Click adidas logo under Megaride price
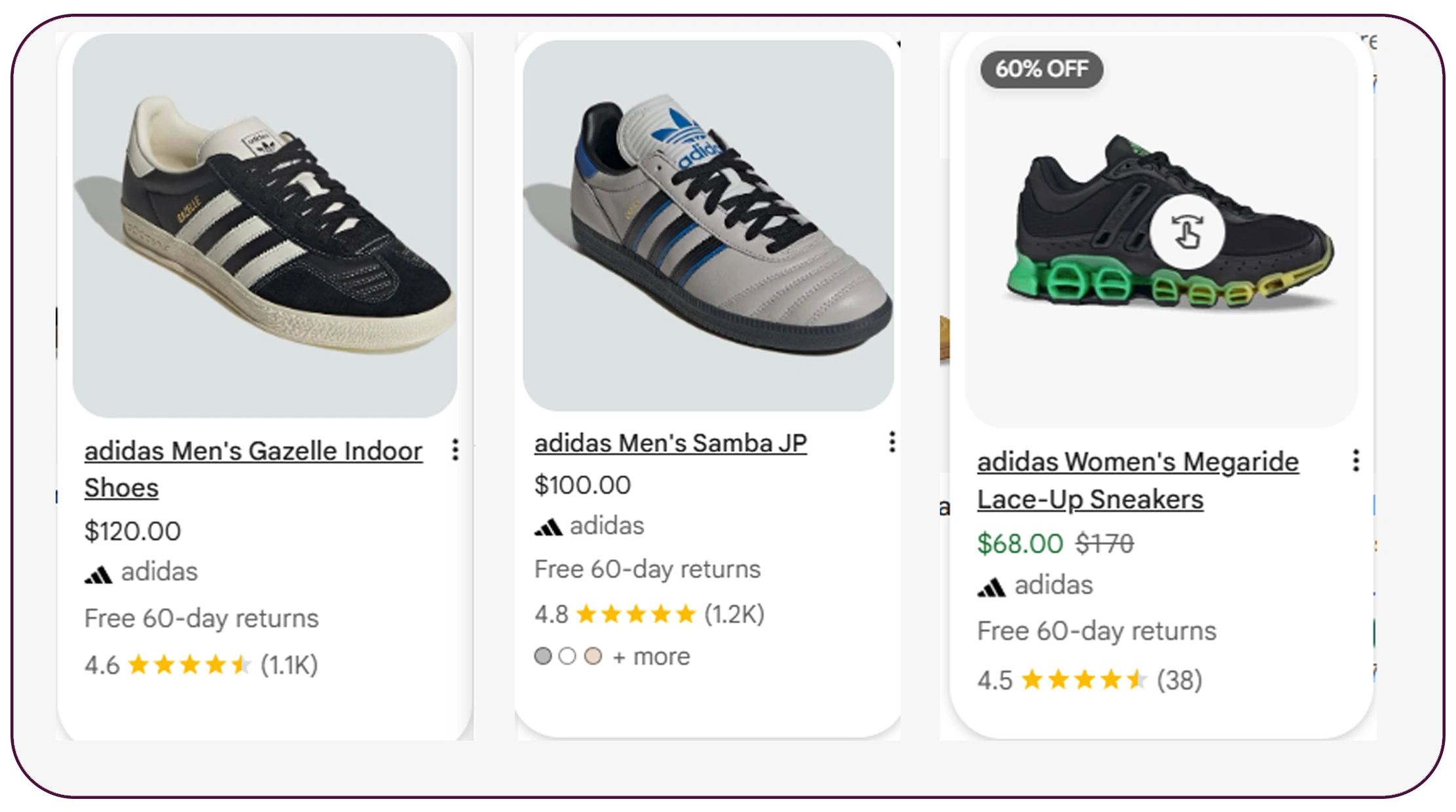The image size is (1456, 812). [991, 587]
